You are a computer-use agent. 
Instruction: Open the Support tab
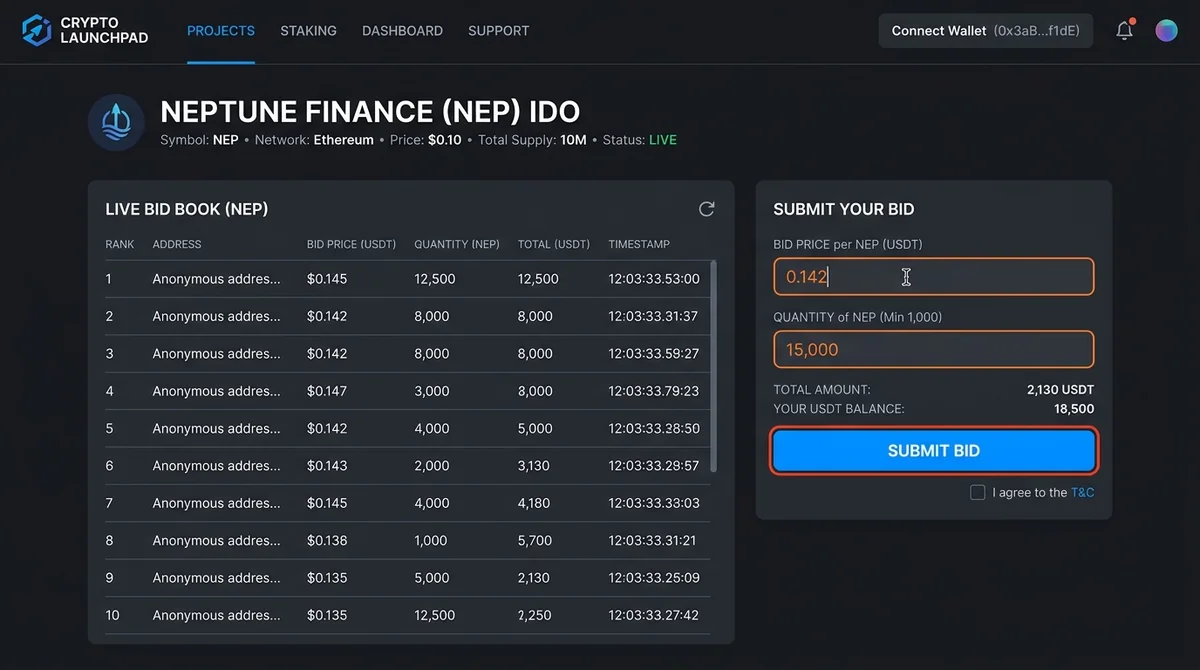pyautogui.click(x=498, y=31)
